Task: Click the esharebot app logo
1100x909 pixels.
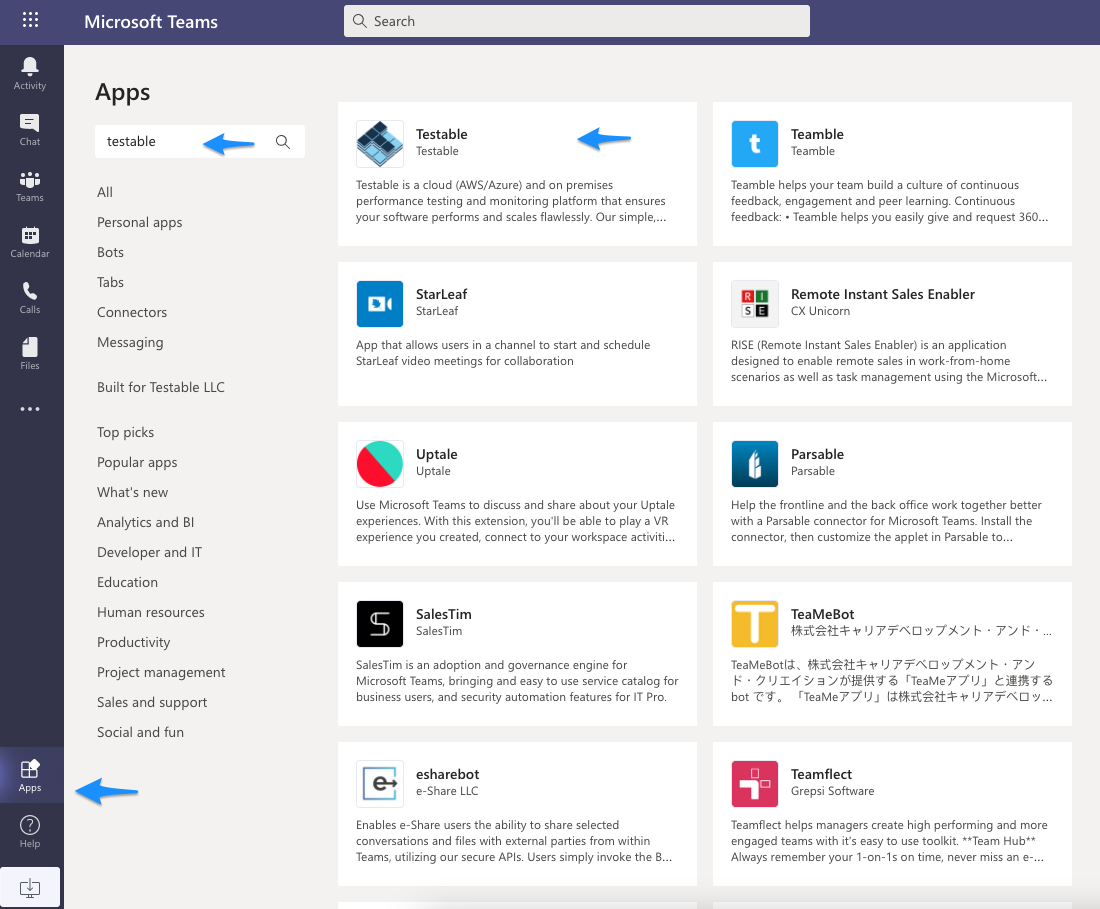Action: [x=380, y=783]
